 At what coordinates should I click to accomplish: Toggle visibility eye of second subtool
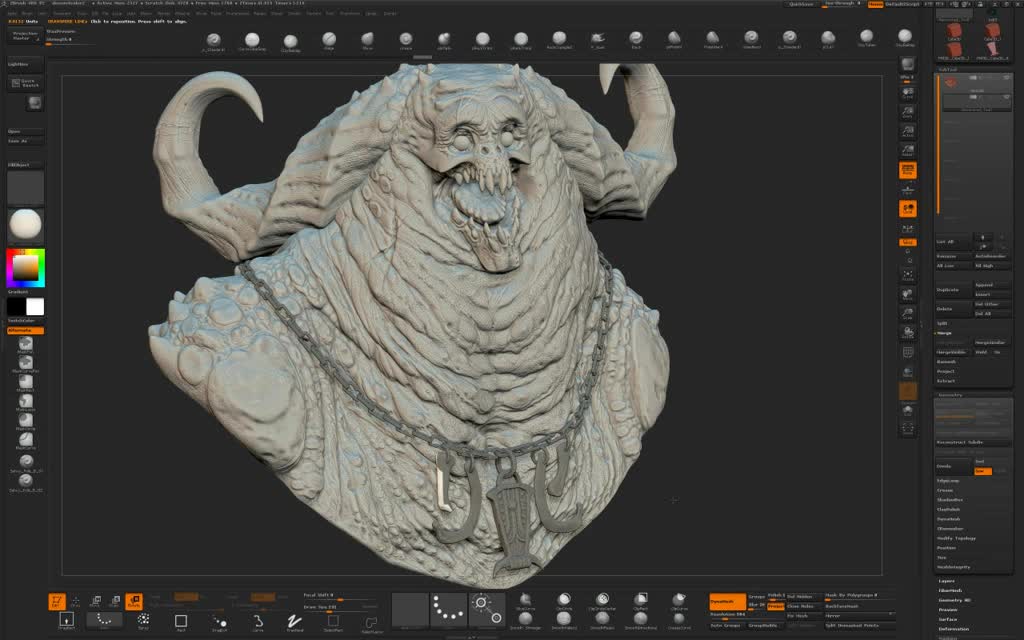pos(1006,97)
